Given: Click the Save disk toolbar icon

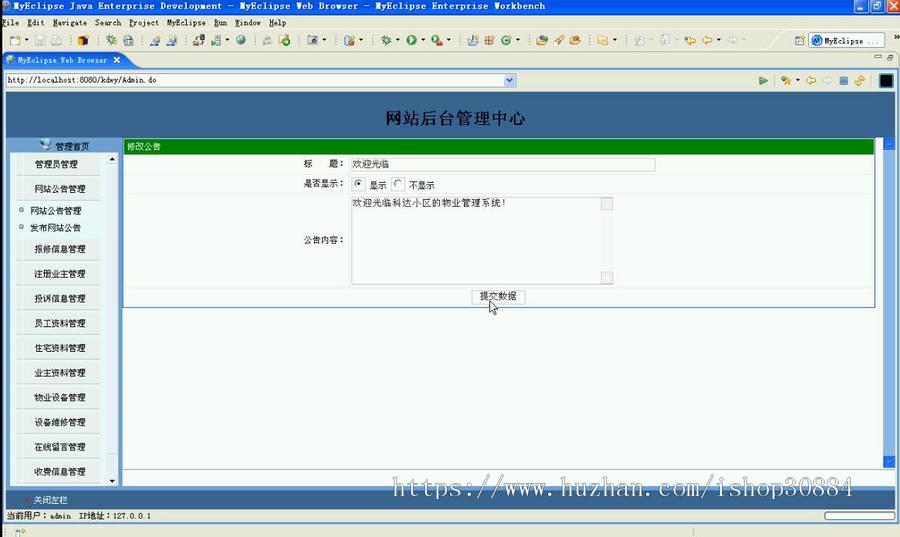Looking at the screenshot, I should pyautogui.click(x=40, y=40).
